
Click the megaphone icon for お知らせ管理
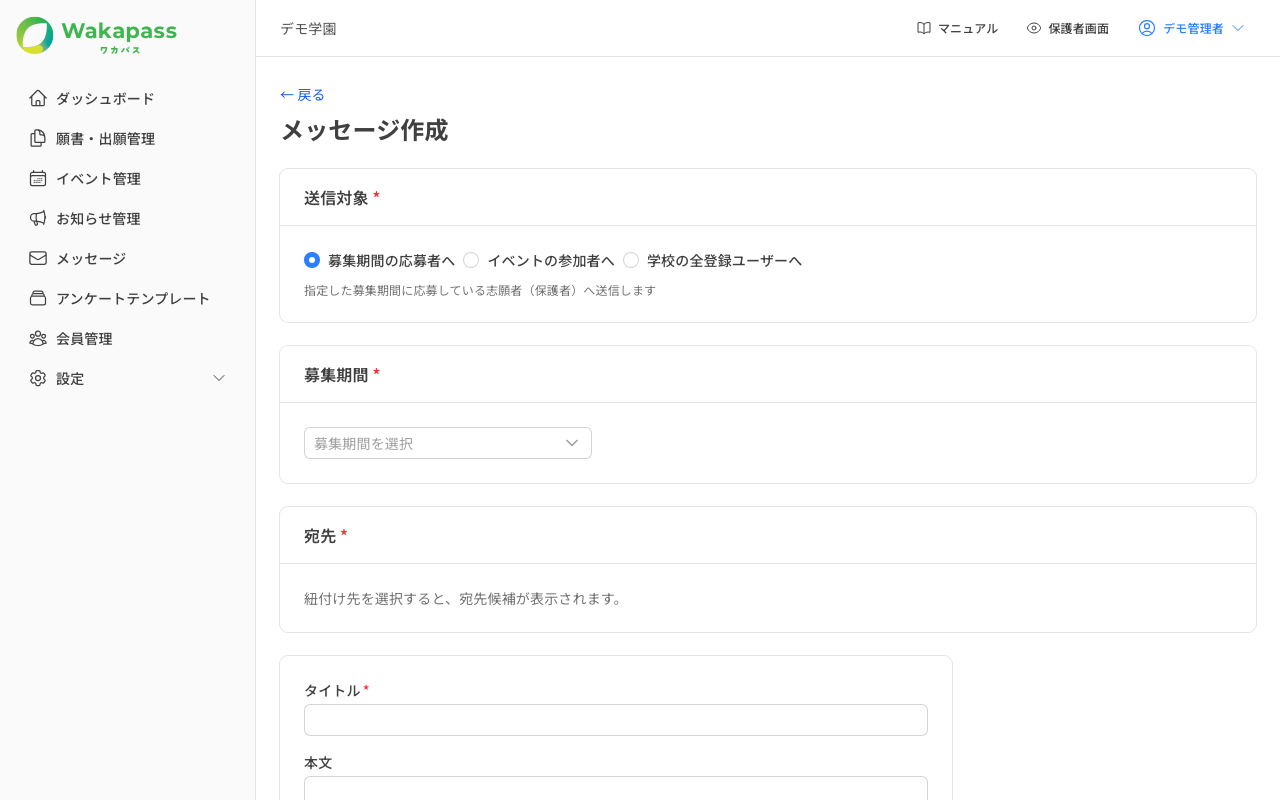38,218
